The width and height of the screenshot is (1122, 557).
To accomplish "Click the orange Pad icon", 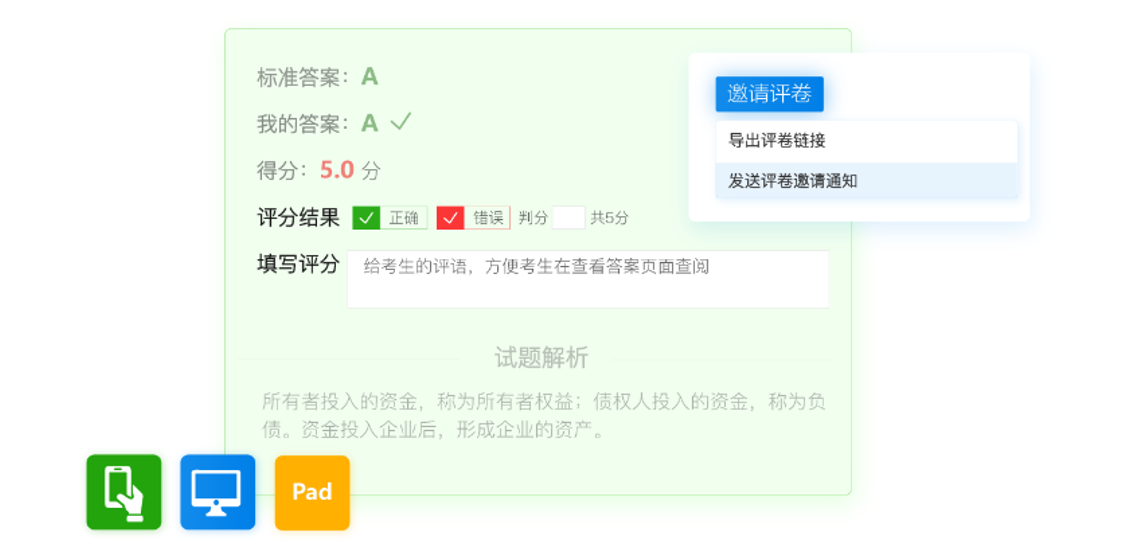I will pos(312,492).
